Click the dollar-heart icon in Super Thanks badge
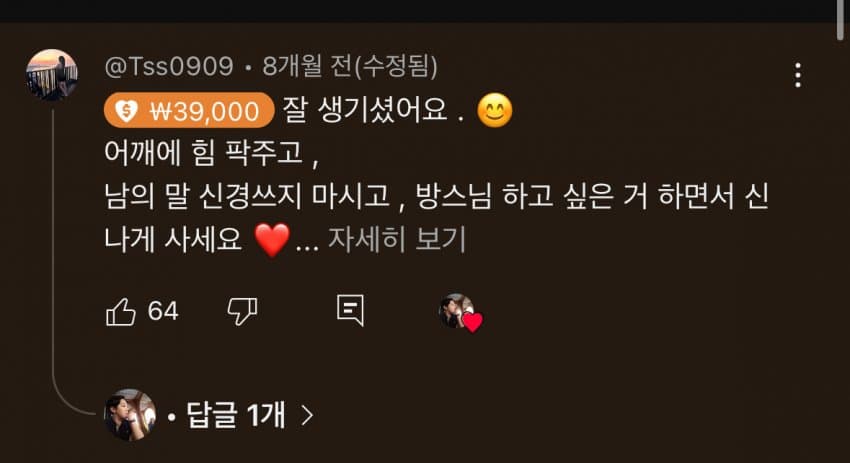This screenshot has width=850, height=463. 126,111
